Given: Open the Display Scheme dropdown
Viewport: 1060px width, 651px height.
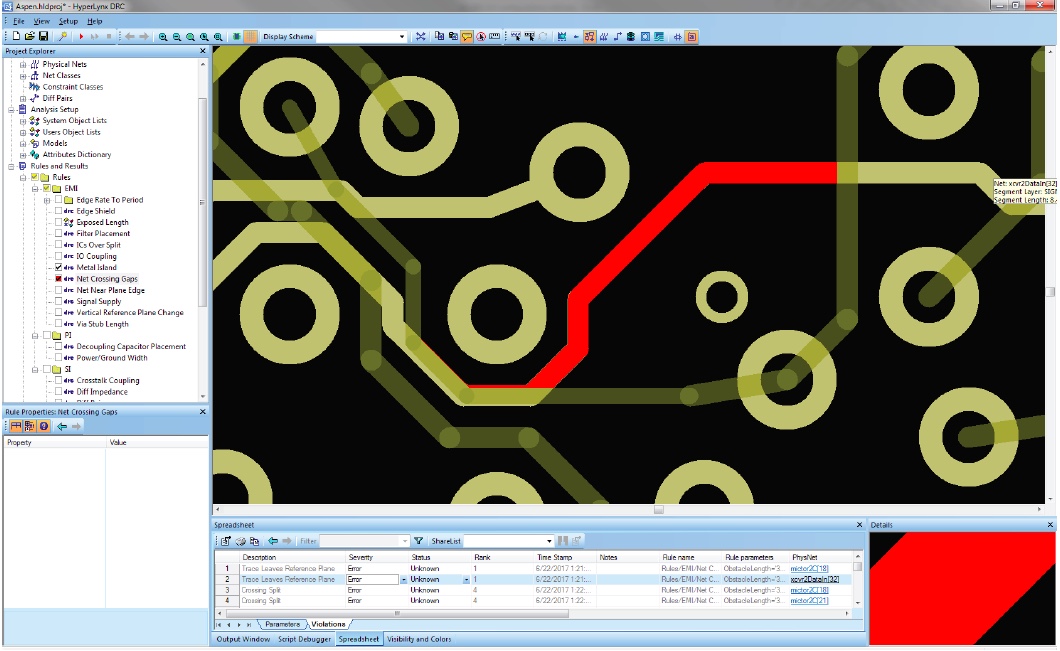Looking at the screenshot, I should [x=402, y=37].
